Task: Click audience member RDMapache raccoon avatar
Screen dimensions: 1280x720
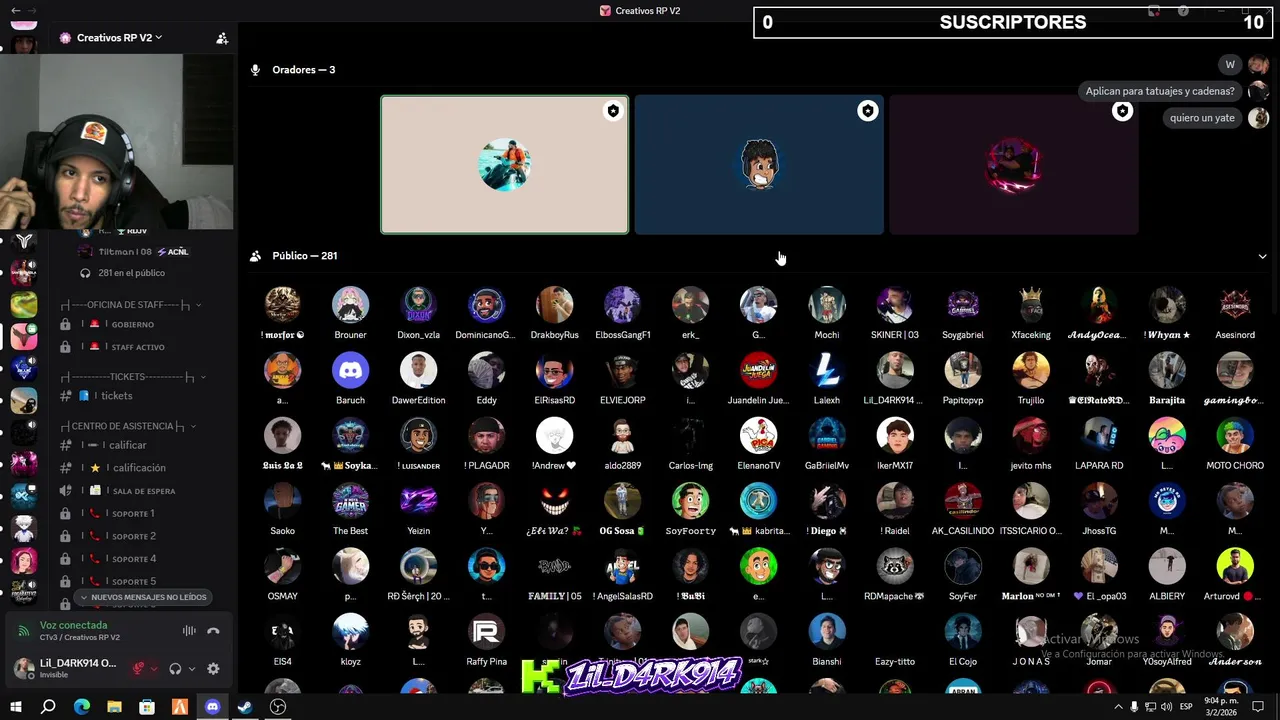Action: pyautogui.click(x=894, y=567)
